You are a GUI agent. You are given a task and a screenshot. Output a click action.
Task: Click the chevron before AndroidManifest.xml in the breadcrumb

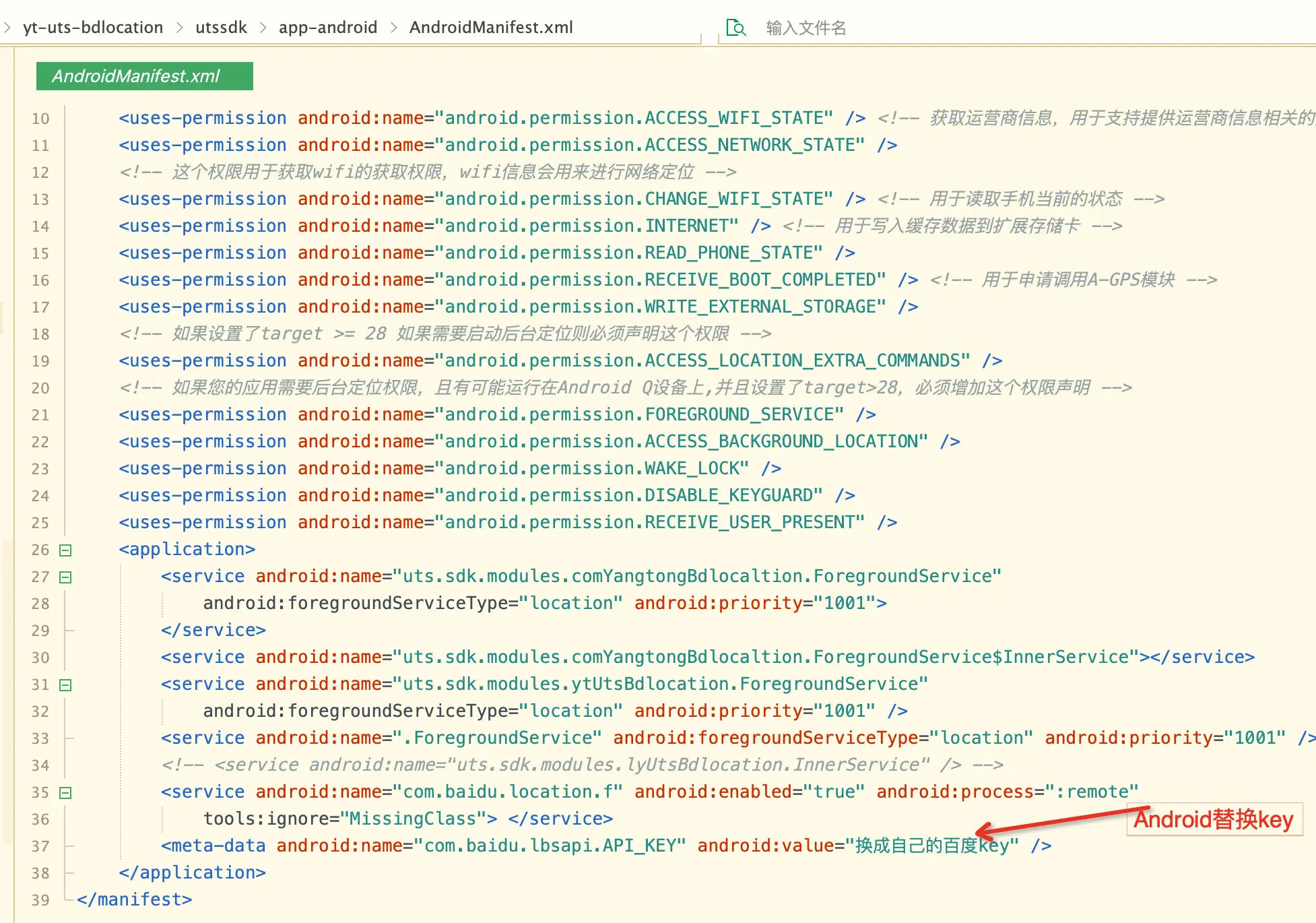[x=393, y=28]
